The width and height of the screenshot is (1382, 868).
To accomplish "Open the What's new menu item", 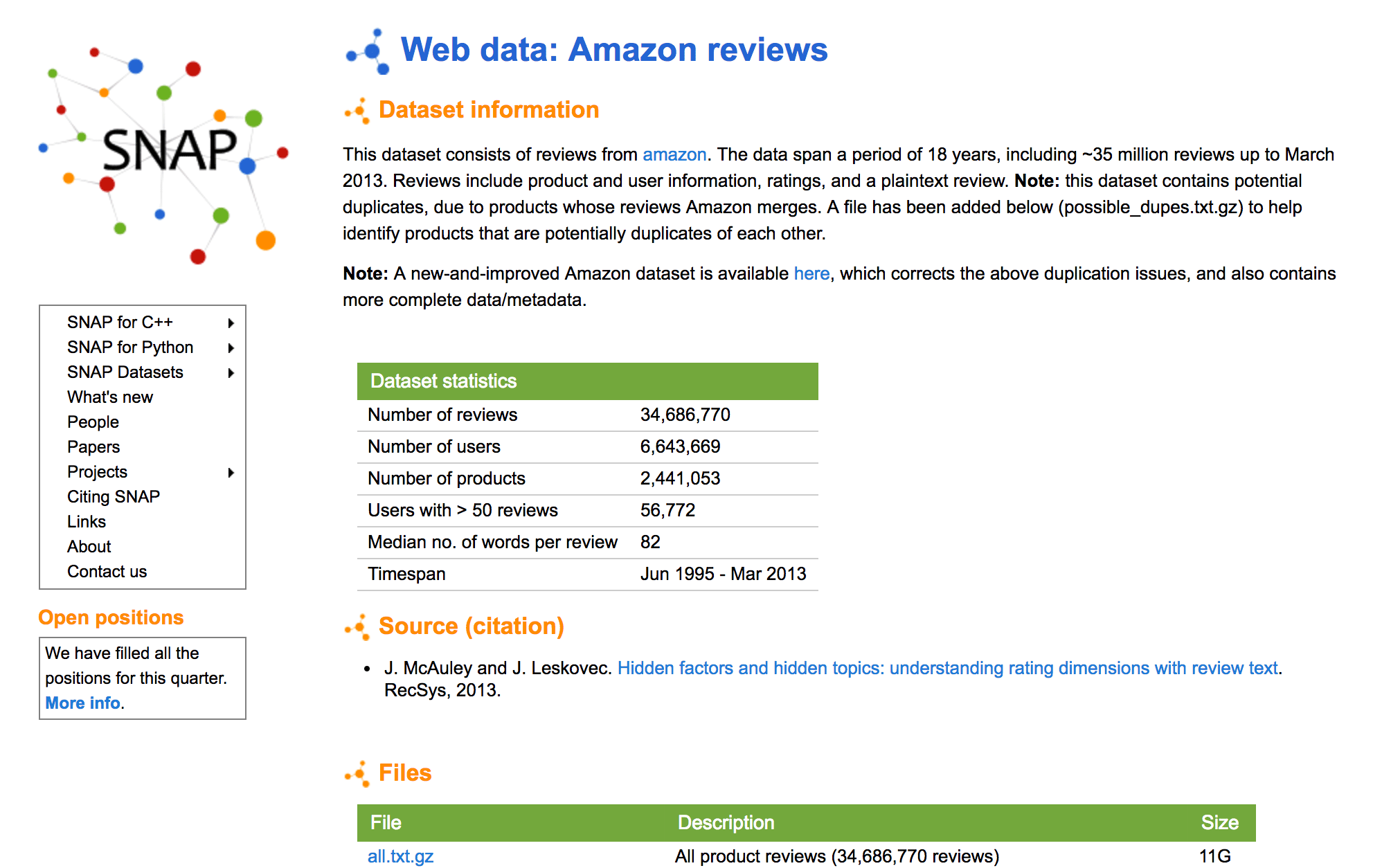I will (110, 397).
